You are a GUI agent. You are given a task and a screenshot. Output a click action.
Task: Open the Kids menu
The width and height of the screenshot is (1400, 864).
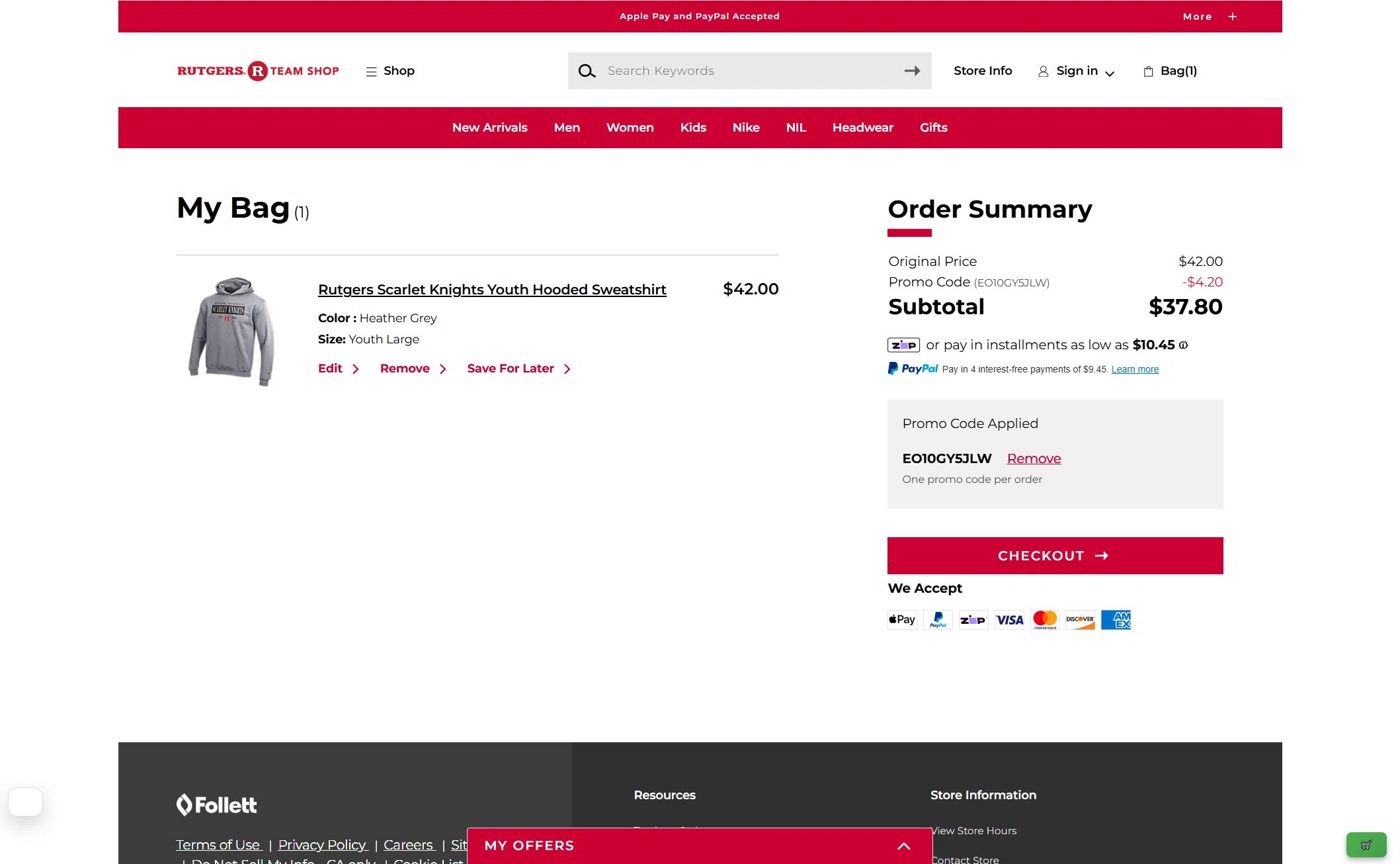(693, 128)
